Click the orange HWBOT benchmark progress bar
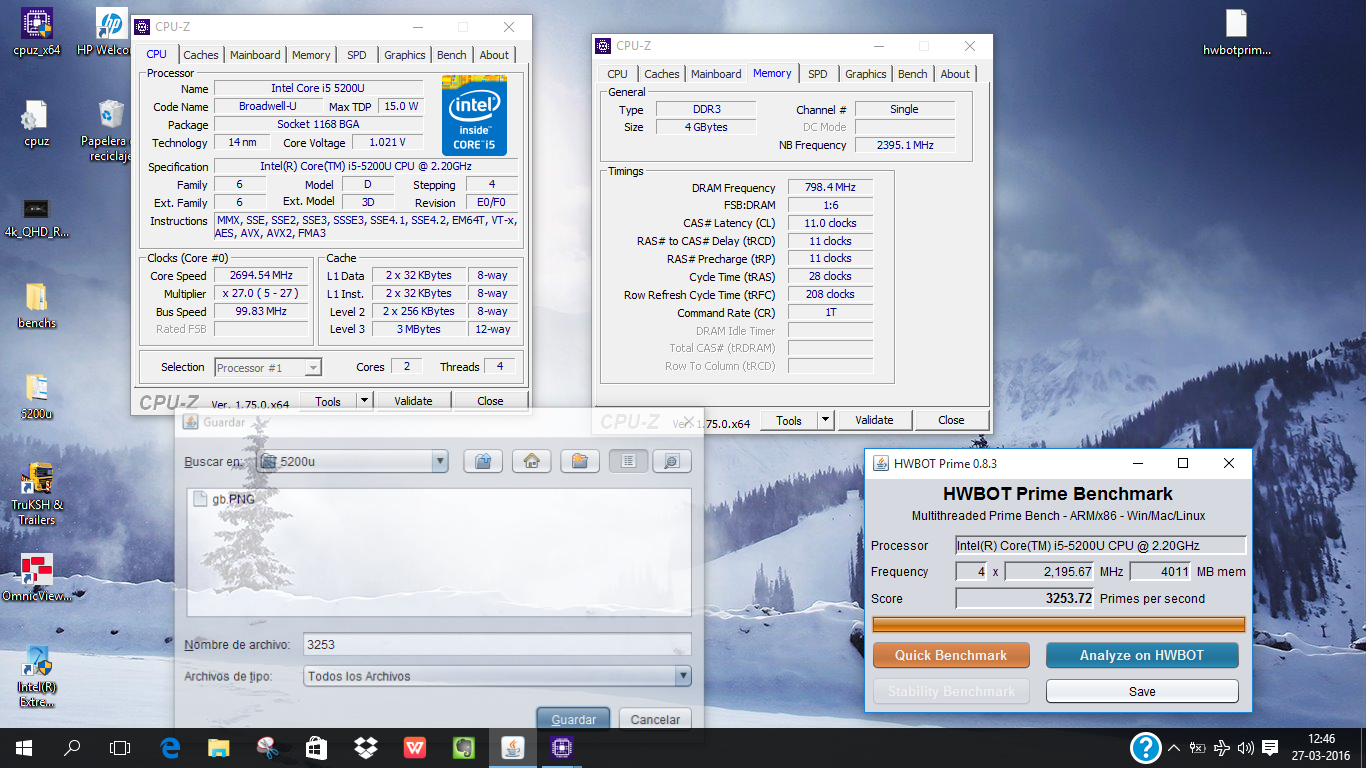 coord(1059,624)
